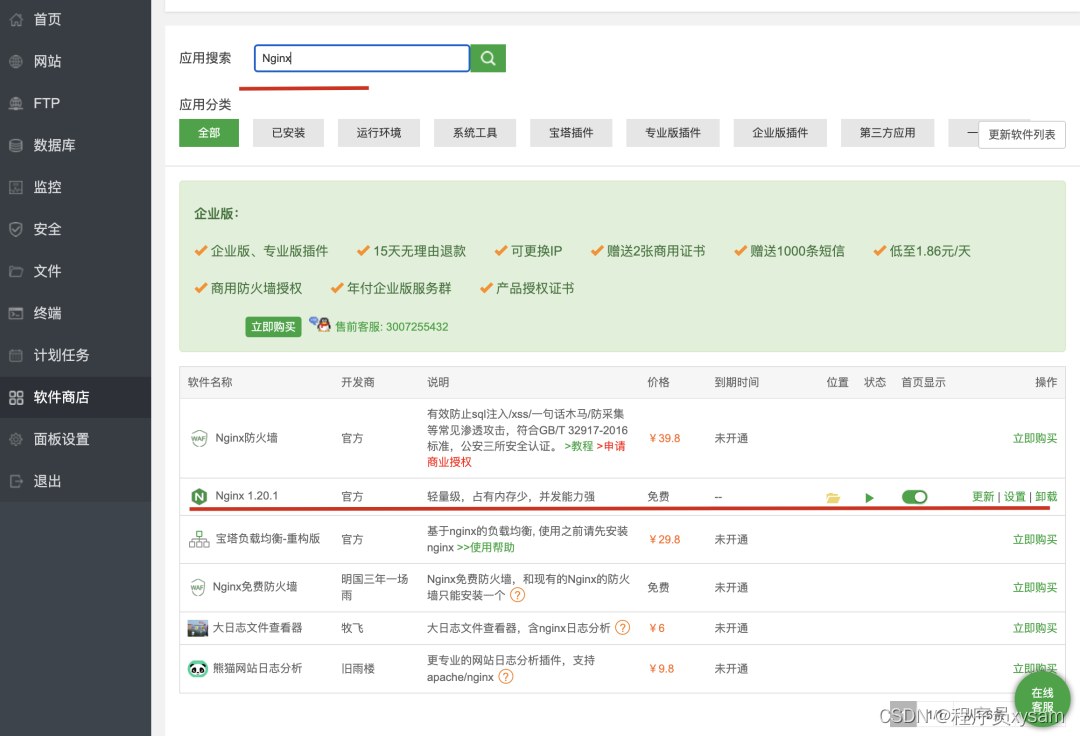The image size is (1080, 736).
Task: Select the 运行环境 category tab
Action: [x=378, y=133]
